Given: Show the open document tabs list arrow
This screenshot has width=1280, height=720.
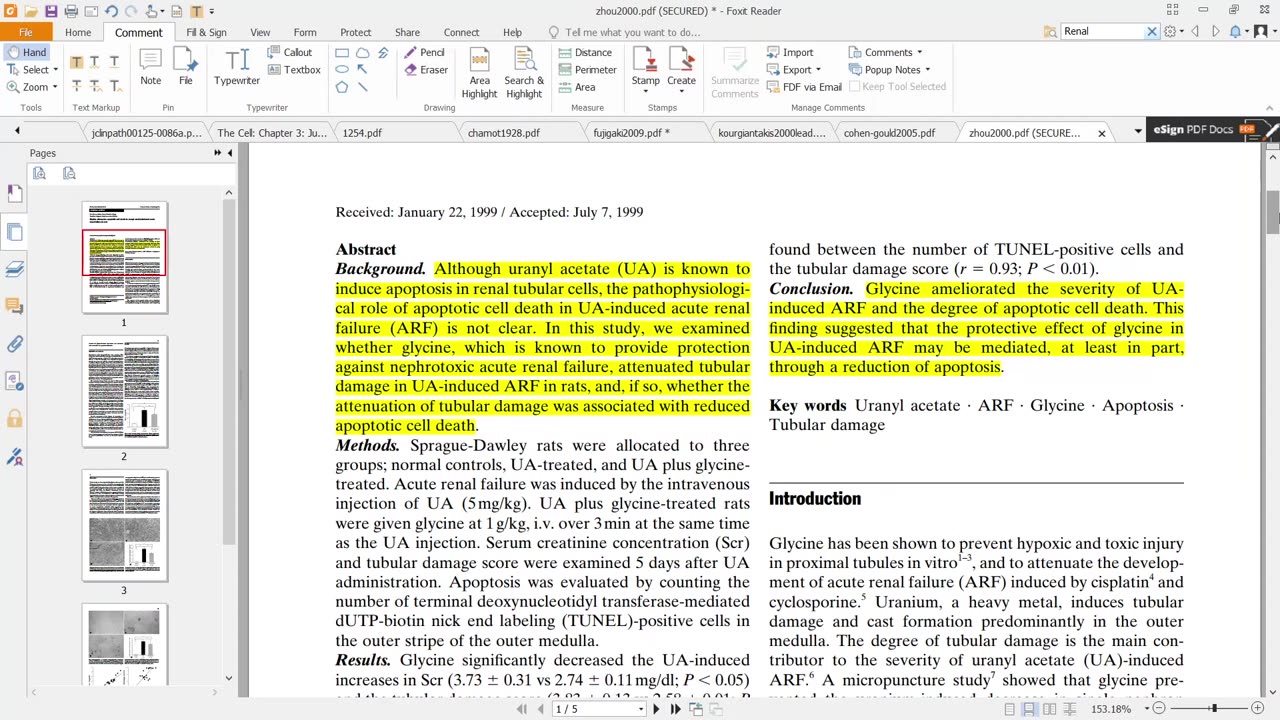Looking at the screenshot, I should coord(1138,132).
